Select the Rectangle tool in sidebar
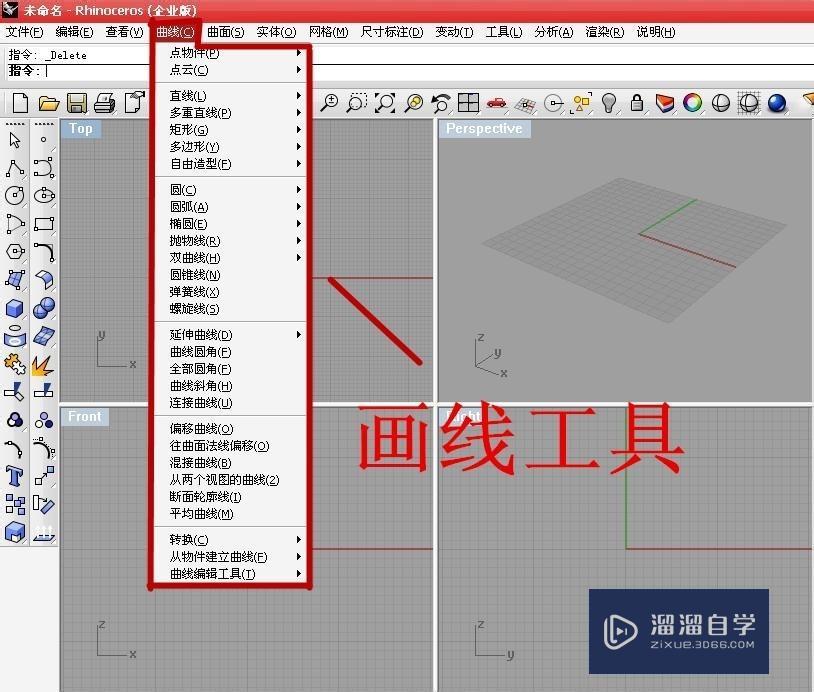 [44, 224]
